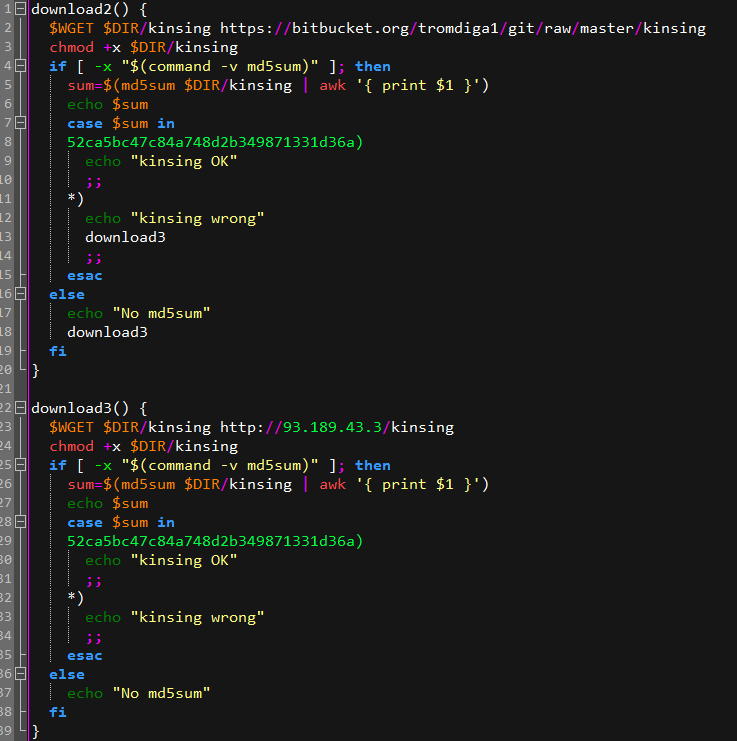Click the 'esac' keyword on line 15

point(85,276)
